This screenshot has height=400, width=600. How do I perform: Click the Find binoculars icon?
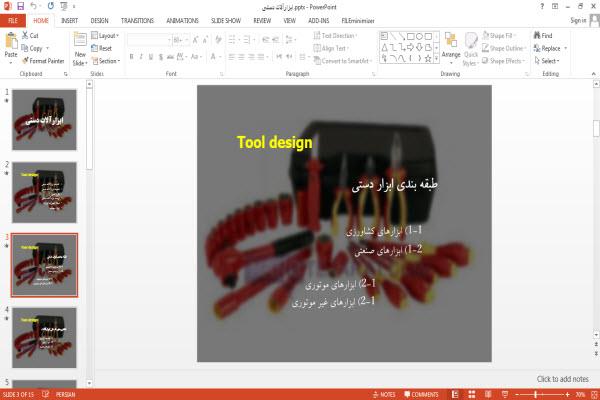[x=537, y=35]
